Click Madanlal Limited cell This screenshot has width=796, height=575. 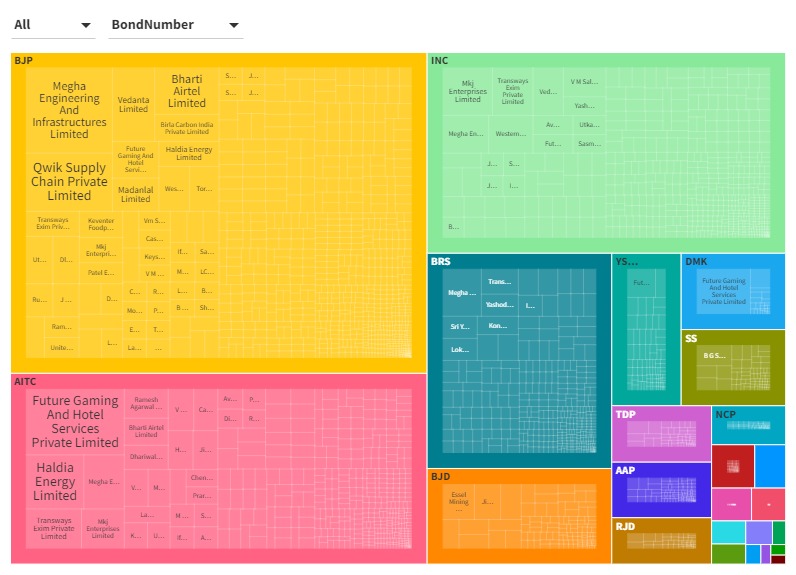coord(136,194)
